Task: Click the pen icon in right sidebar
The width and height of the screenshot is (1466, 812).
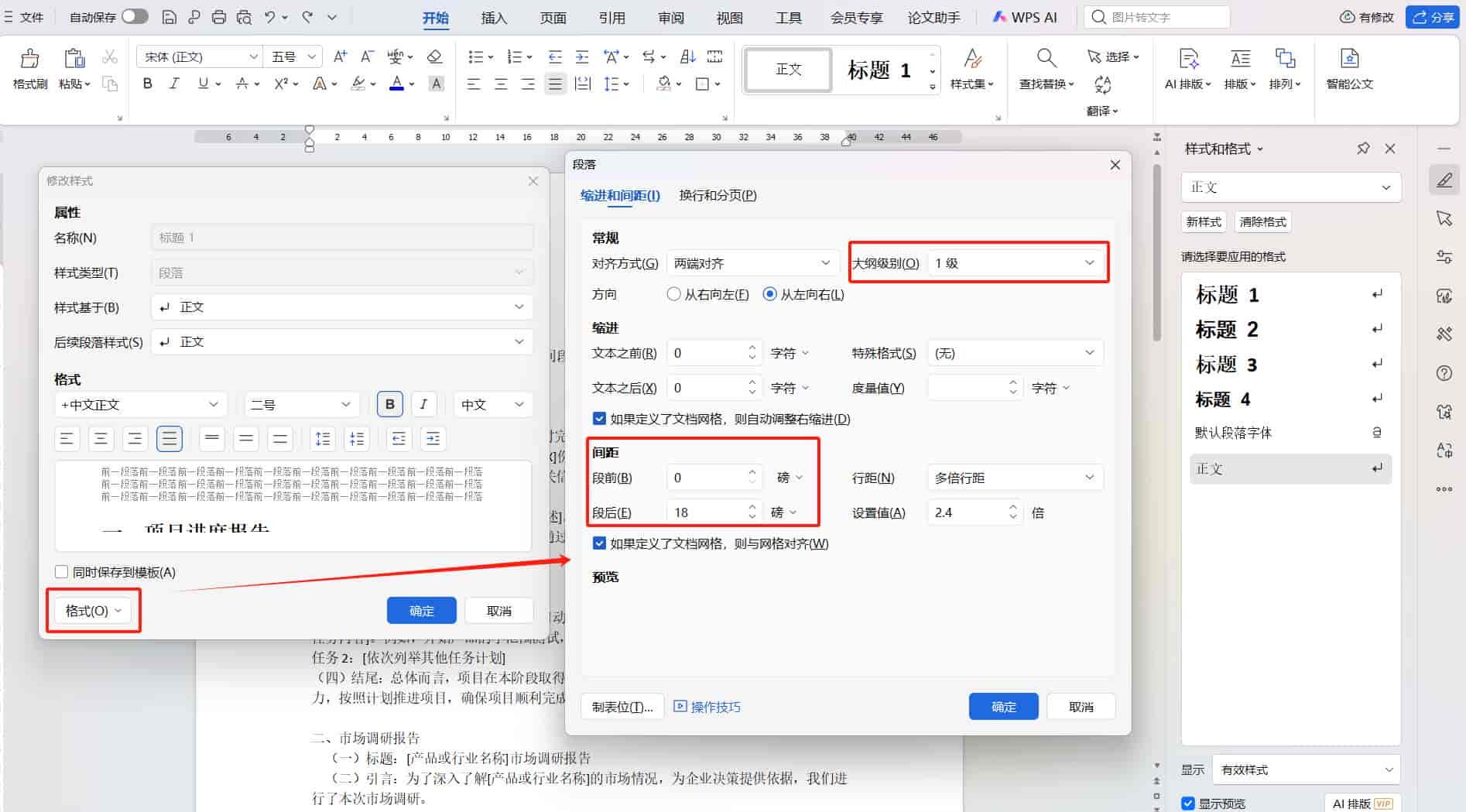Action: [x=1444, y=180]
